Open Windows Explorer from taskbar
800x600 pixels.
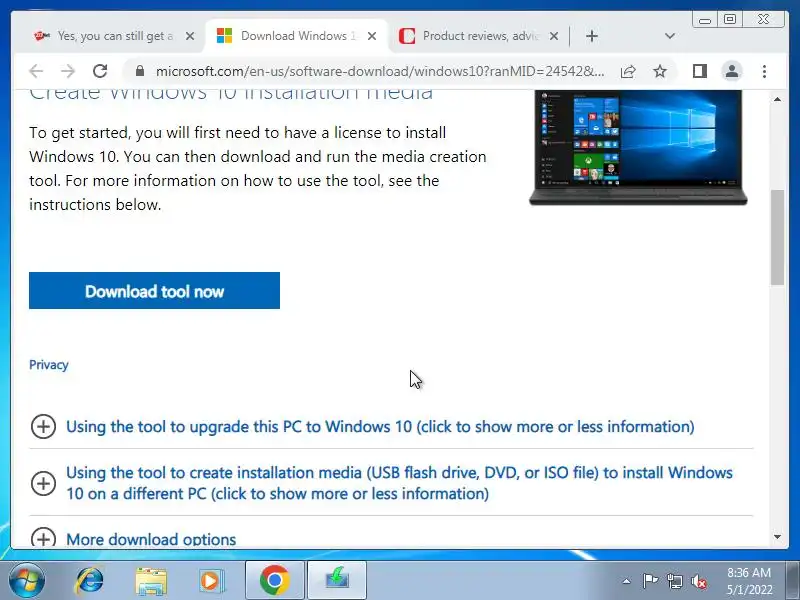point(151,581)
